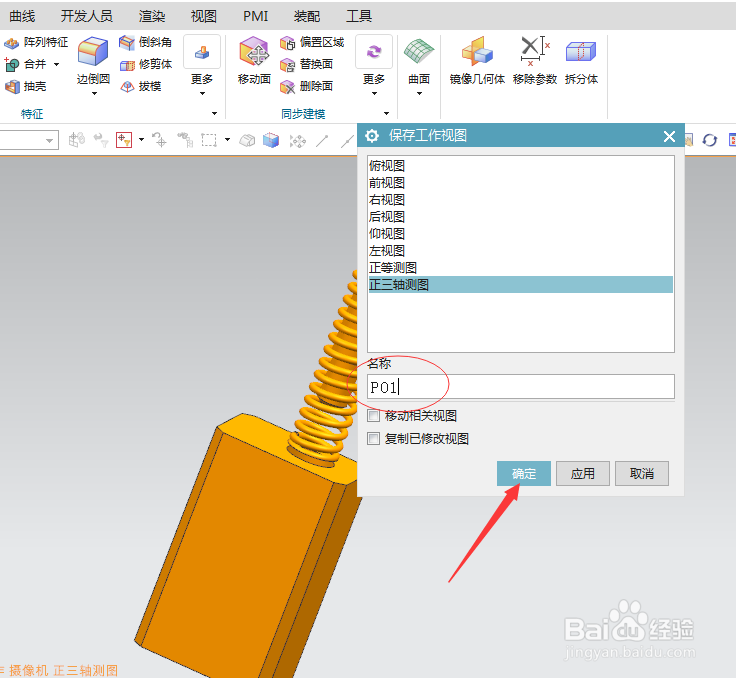The height and width of the screenshot is (678, 736).
Task: Select the Mirror Geometry (镜像几何体) tool
Action: (x=477, y=60)
